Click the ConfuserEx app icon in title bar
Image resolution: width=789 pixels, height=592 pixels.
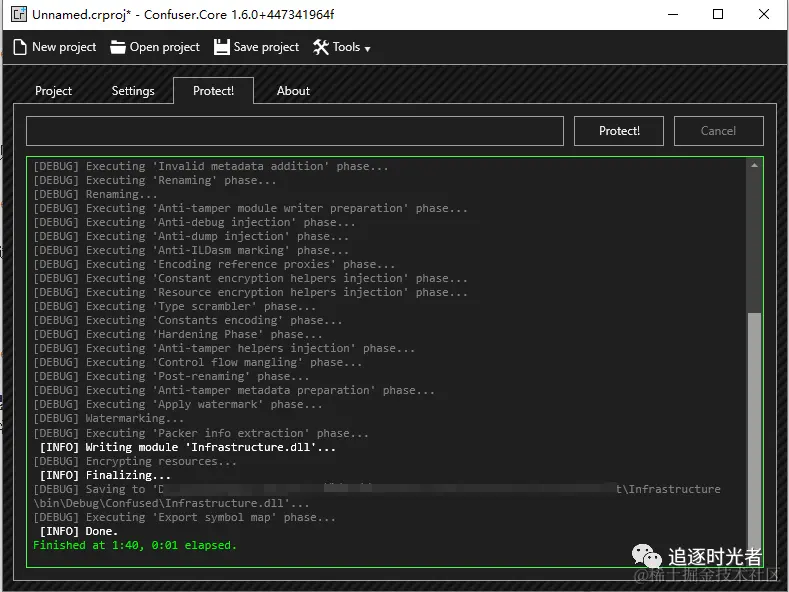(x=19, y=14)
